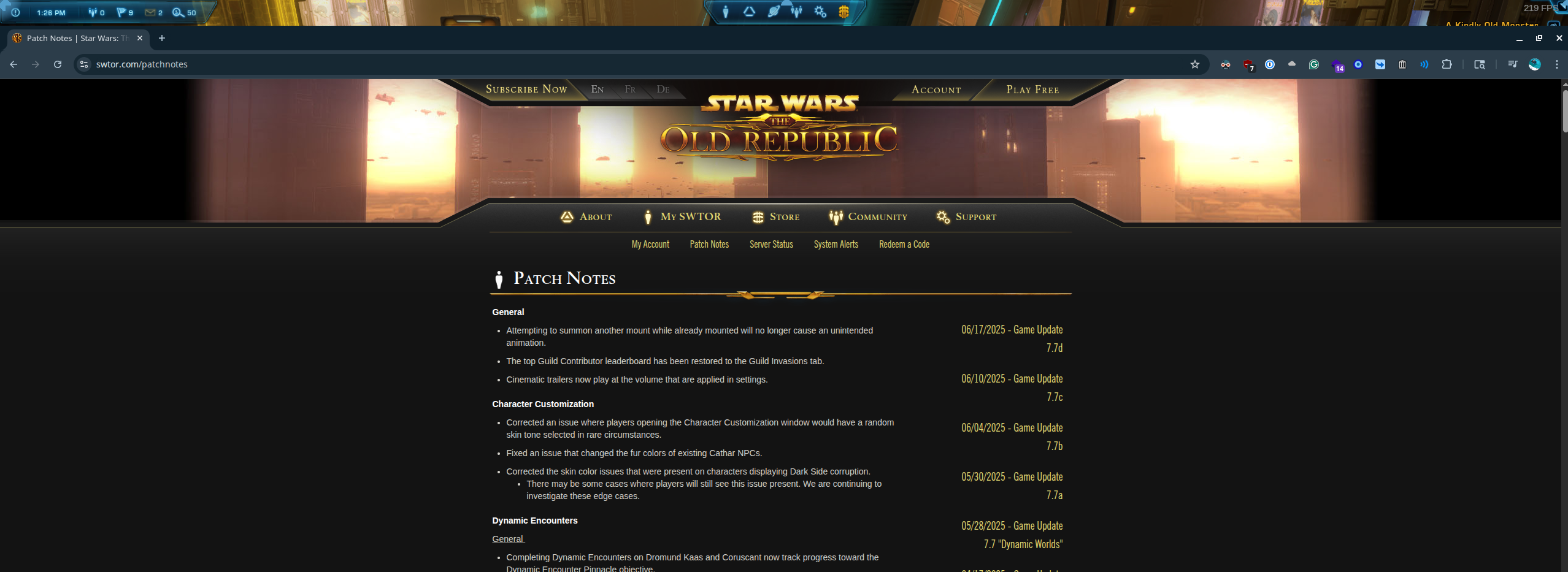Click the underlined General heading under Dynamic Encounters
The width and height of the screenshot is (1568, 572).
pos(508,539)
